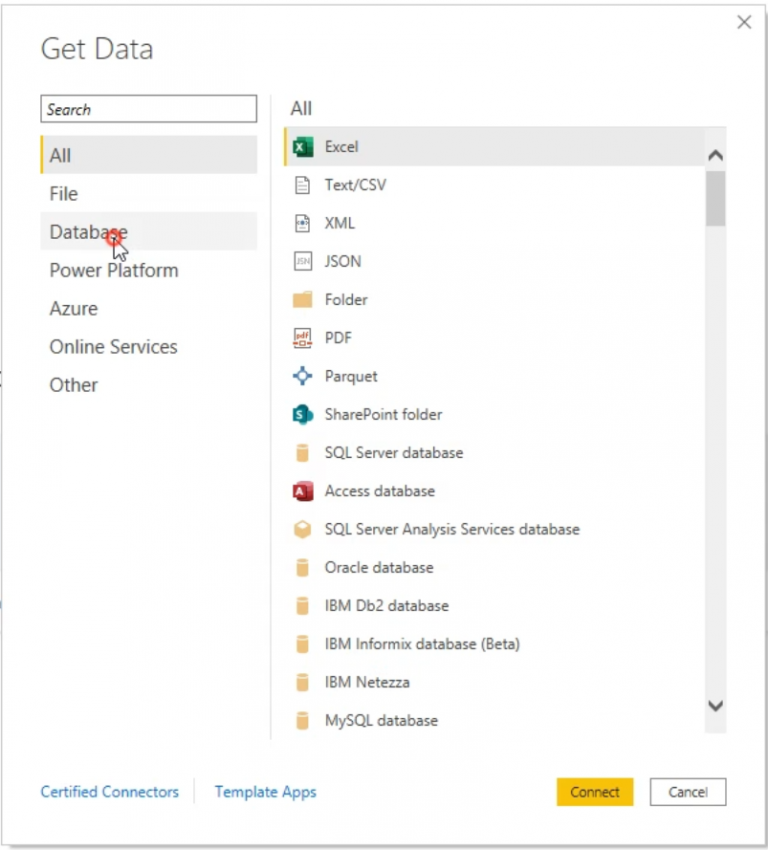Open the Certified Connectors link
Image resolution: width=768 pixels, height=850 pixels.
tap(109, 792)
